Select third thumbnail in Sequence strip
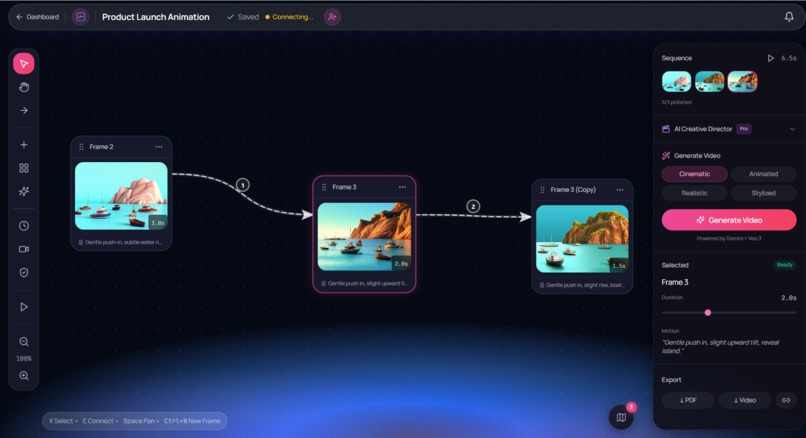The height and width of the screenshot is (438, 806). pyautogui.click(x=742, y=82)
